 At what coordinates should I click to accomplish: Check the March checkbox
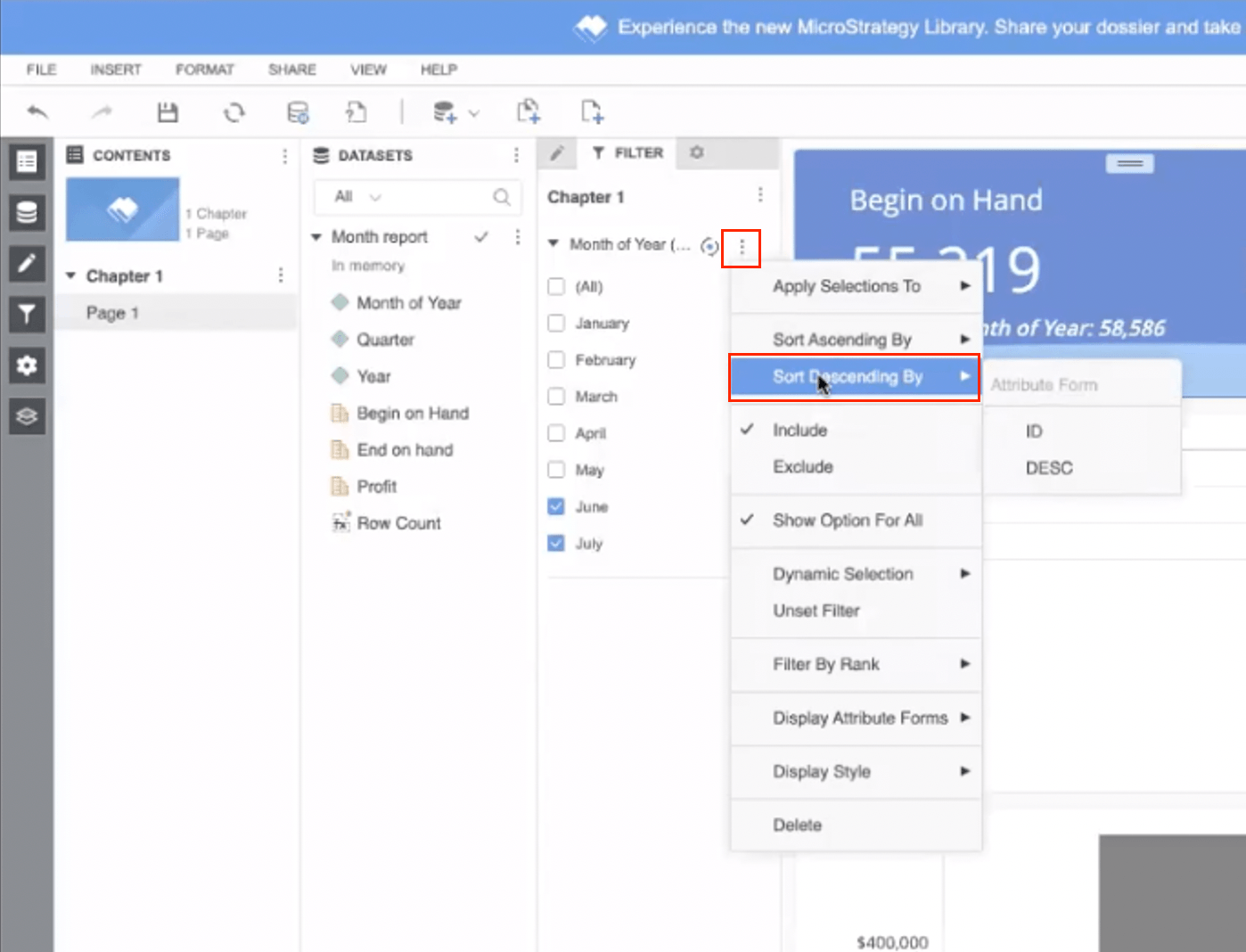point(556,396)
